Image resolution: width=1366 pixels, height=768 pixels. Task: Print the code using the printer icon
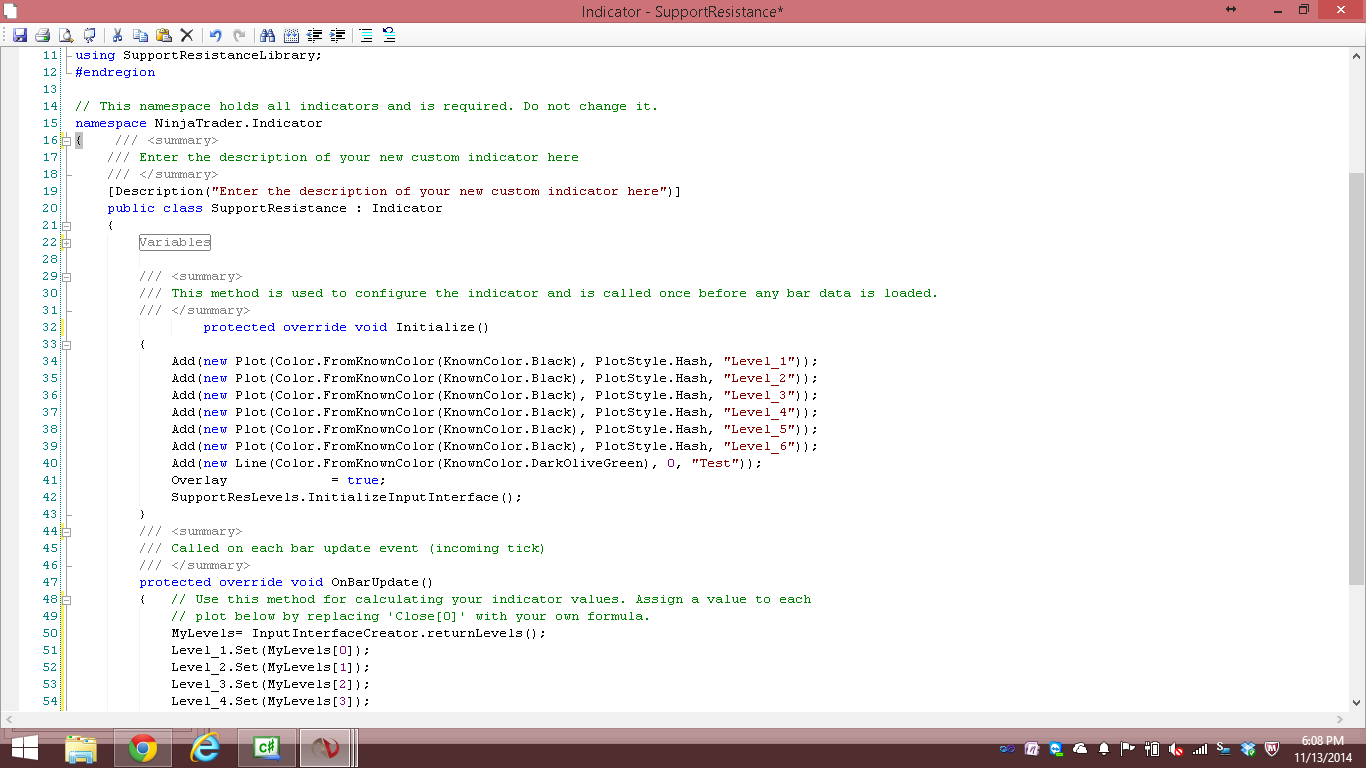coord(42,35)
